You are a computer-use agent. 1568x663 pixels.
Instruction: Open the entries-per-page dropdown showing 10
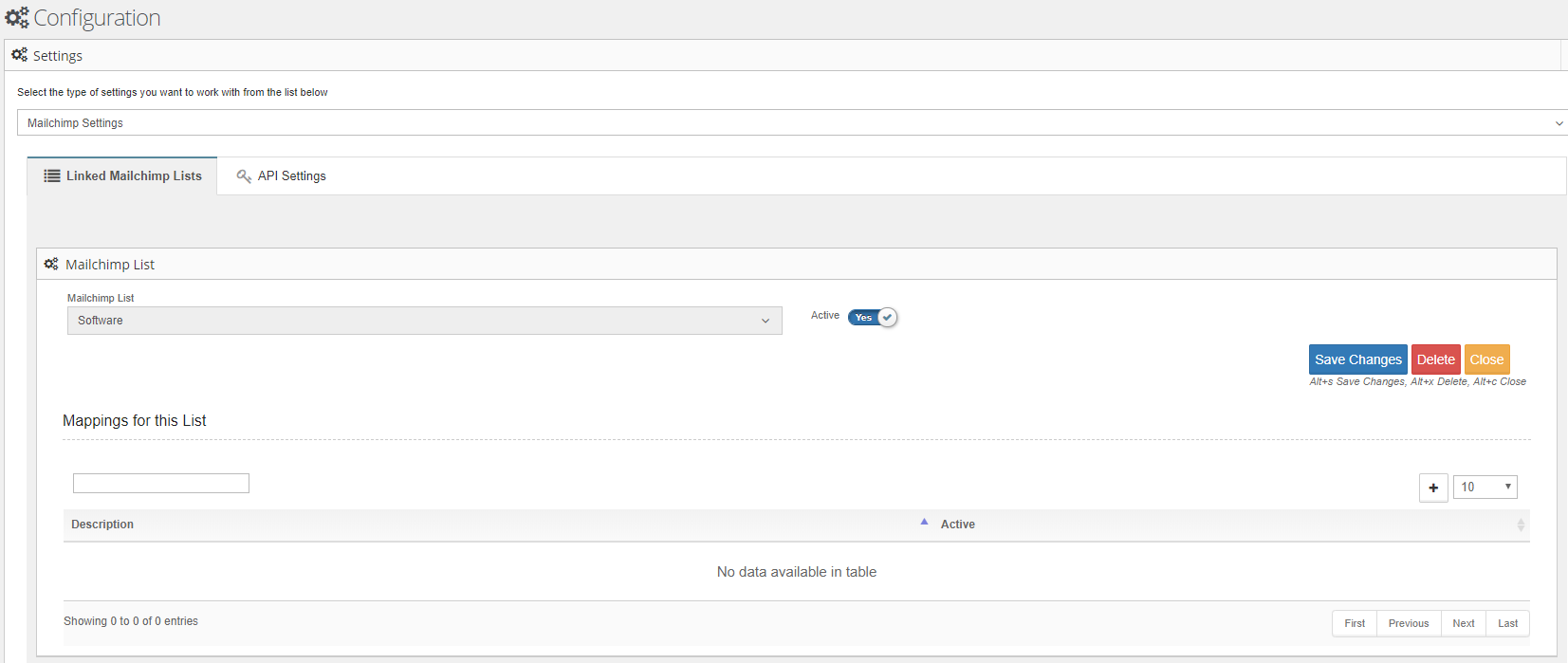pos(1485,488)
